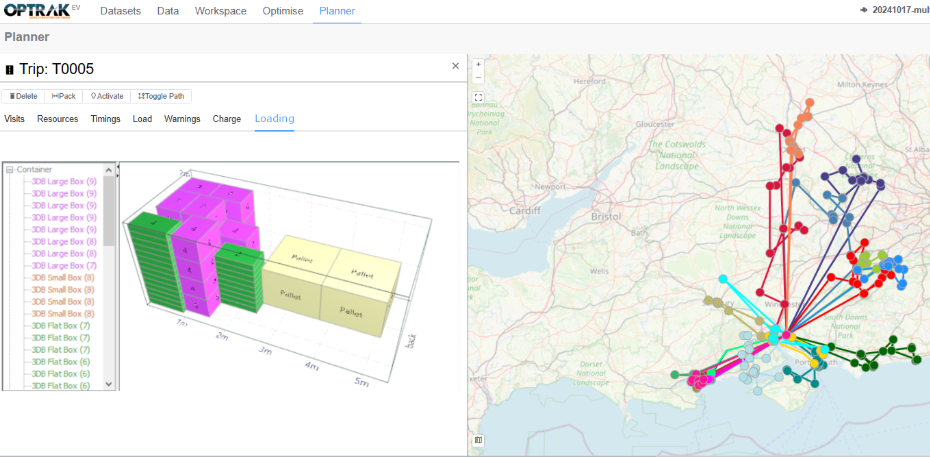The width and height of the screenshot is (930, 457).
Task: Close the Trip T0005 panel
Action: coord(455,66)
